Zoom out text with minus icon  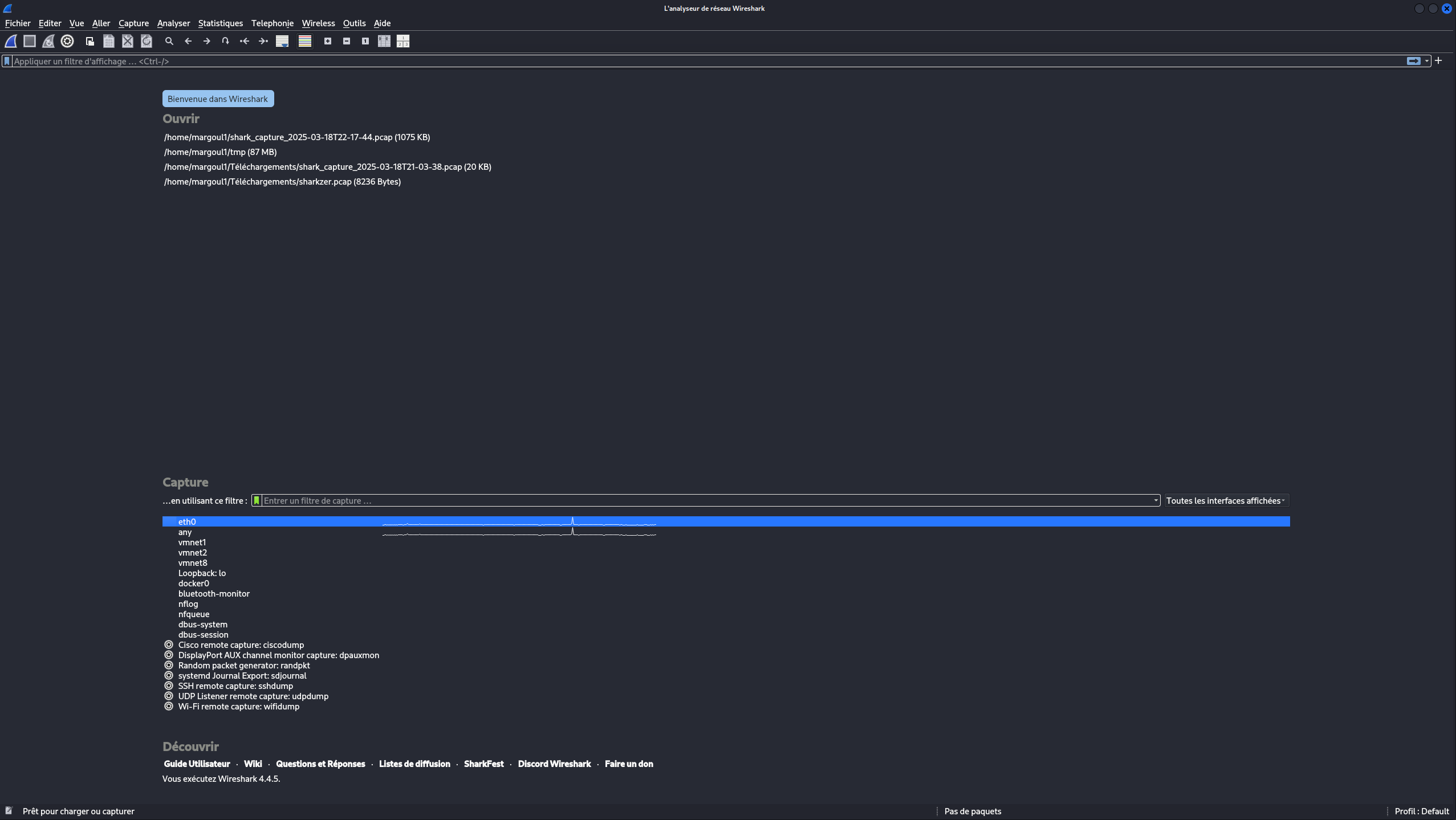347,41
